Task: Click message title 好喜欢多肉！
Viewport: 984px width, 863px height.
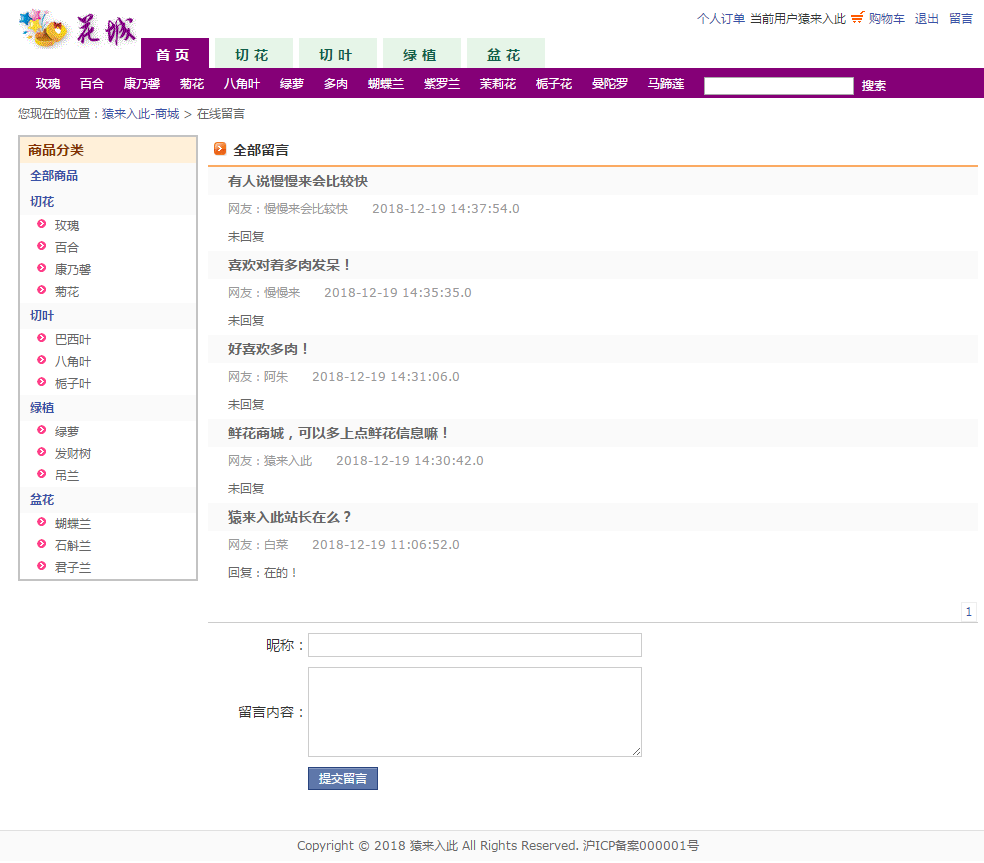Action: click(x=269, y=349)
